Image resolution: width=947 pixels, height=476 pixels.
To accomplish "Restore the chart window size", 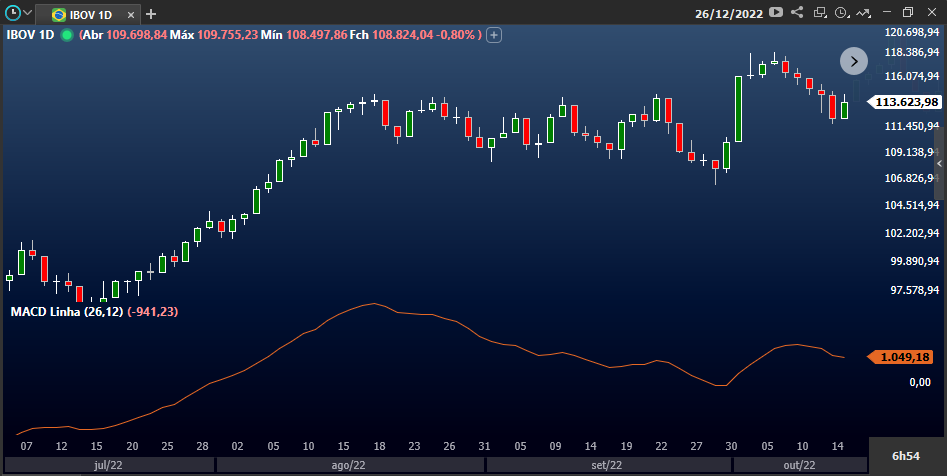I will click(x=908, y=12).
